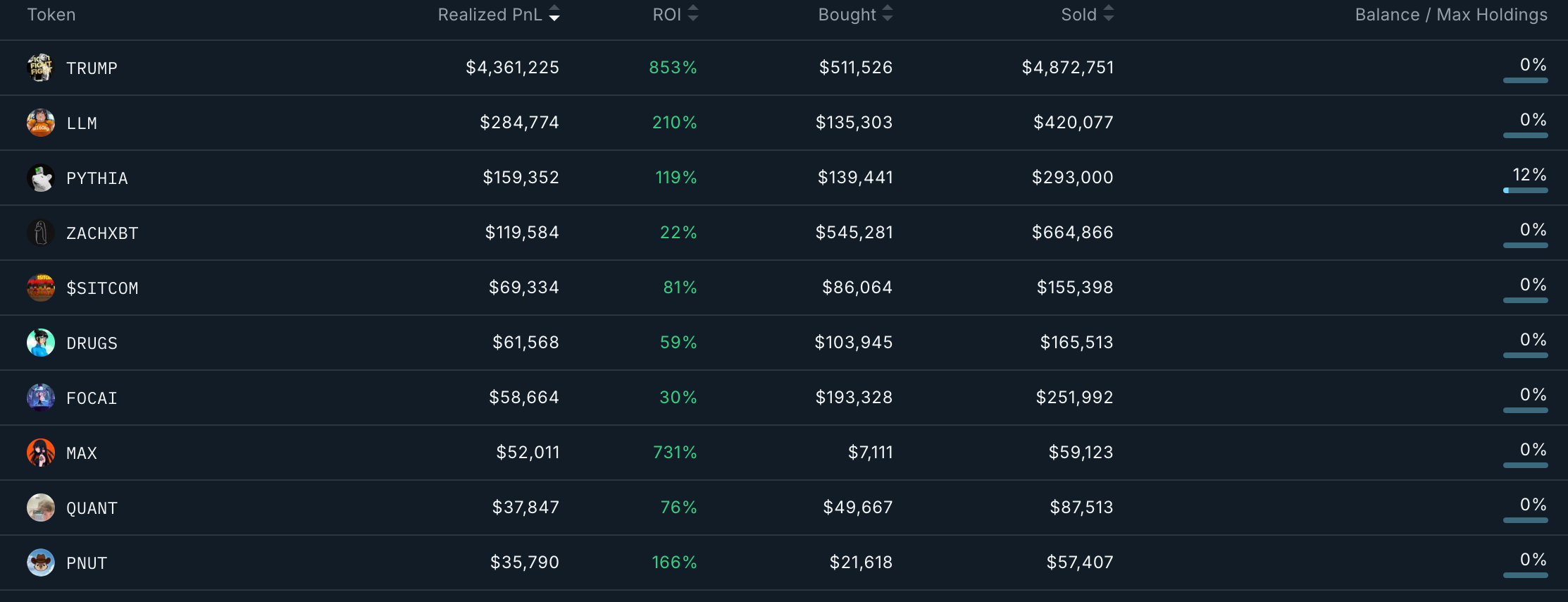Viewport: 1568px width, 602px height.
Task: Click PYTHIA's 12% holdings progress bar
Action: 1526,190
